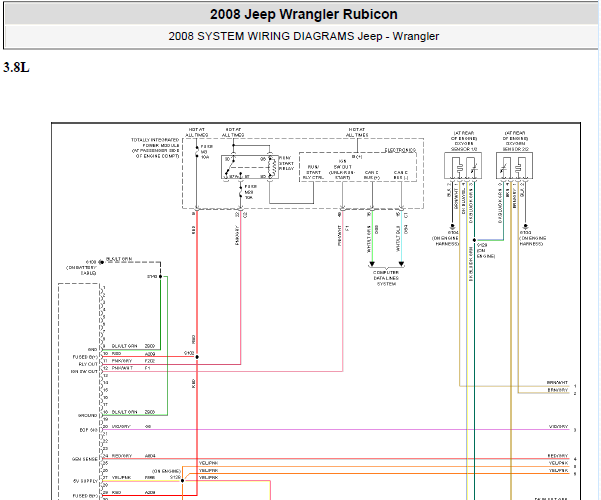Click the "ELECTRONICS" label in power module
The image size is (601, 500).
pos(401,150)
